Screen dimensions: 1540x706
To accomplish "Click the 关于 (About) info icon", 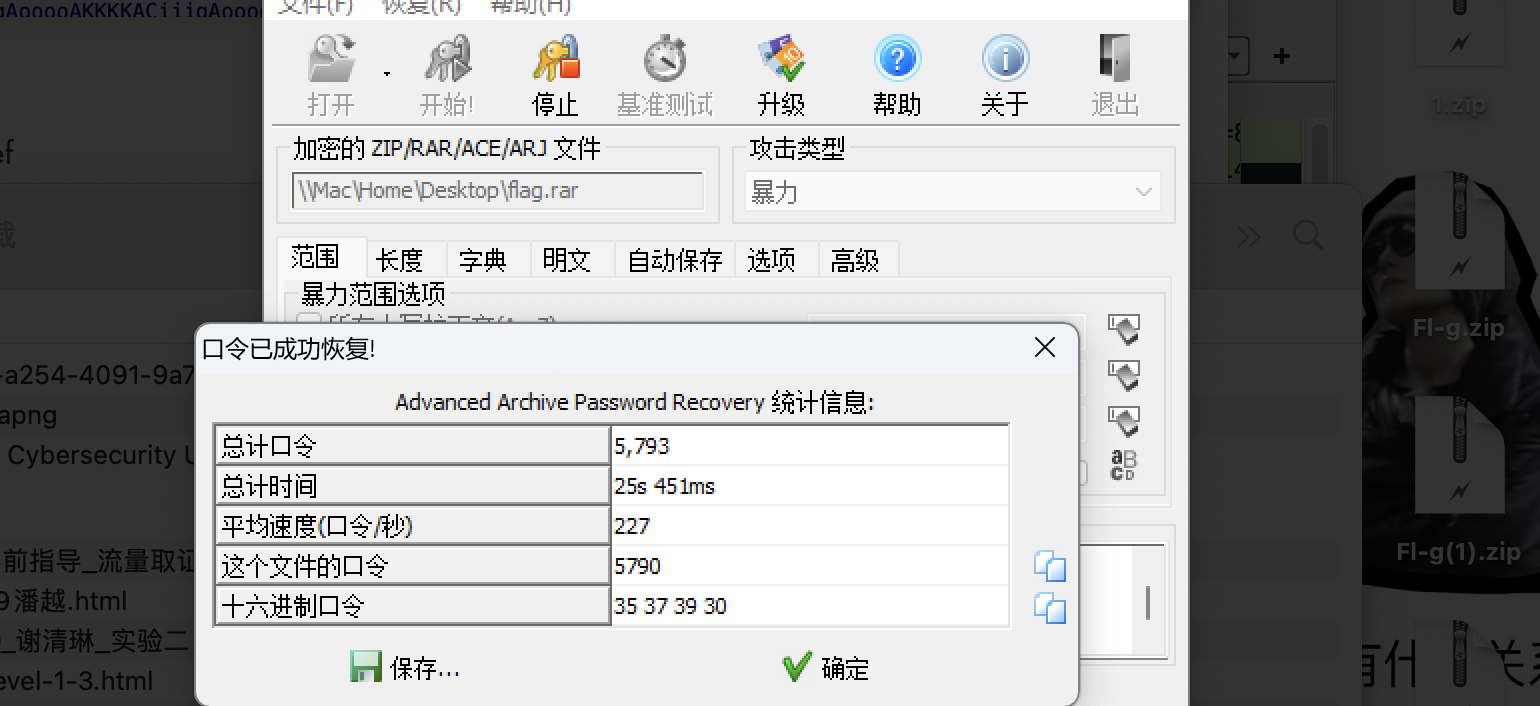I will click(x=1004, y=60).
